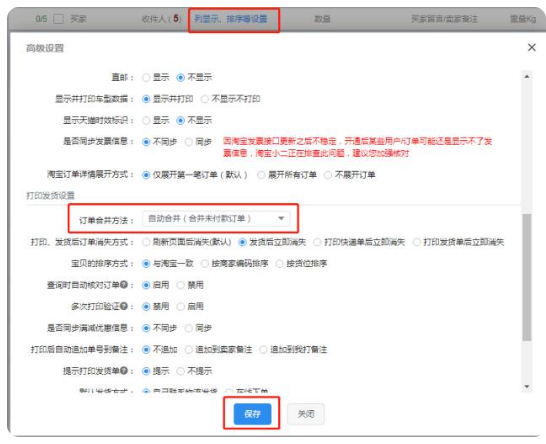The width and height of the screenshot is (546, 444).
Task: Tick the select-all checkbox next to 买家
Action: tap(58, 19)
